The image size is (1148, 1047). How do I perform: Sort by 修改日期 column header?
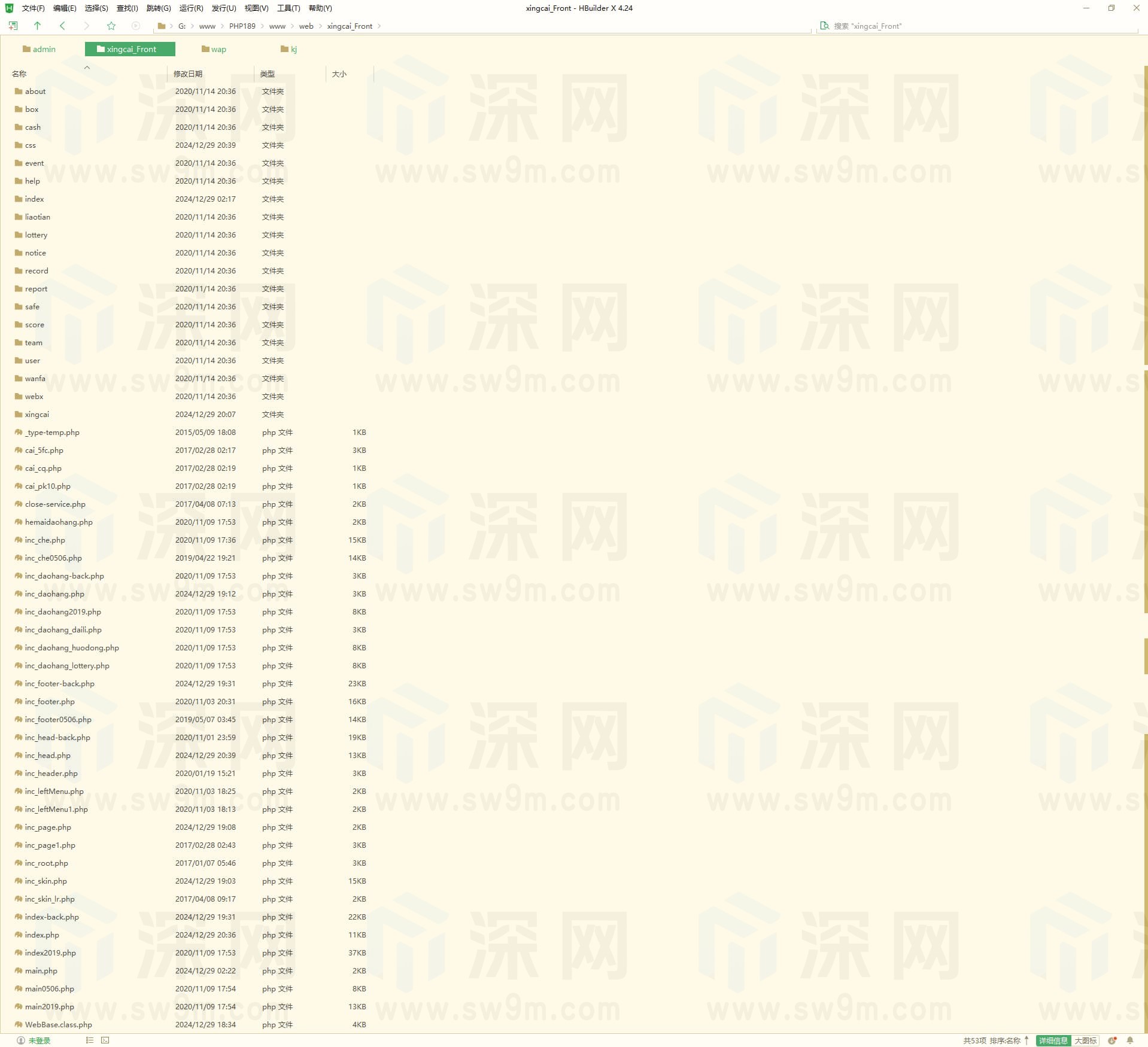tap(188, 74)
